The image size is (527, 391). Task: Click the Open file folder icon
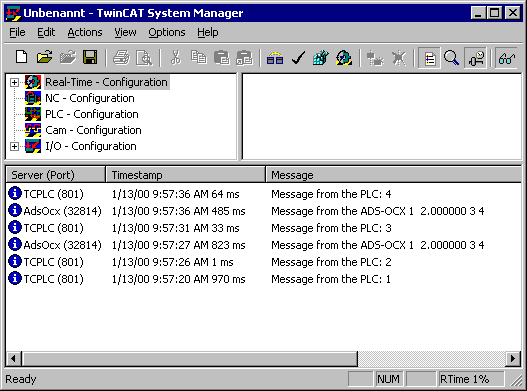(45, 57)
